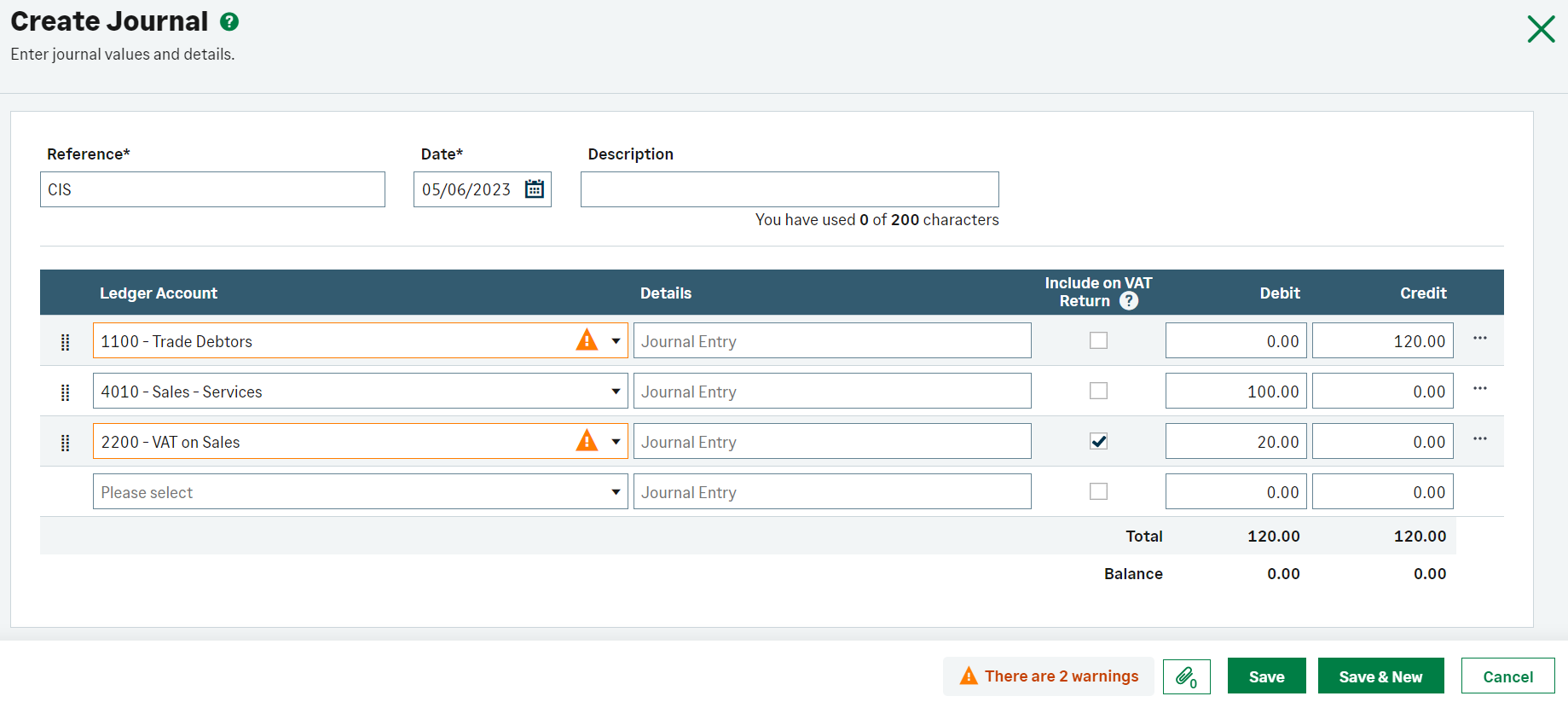The image size is (1568, 702).
Task: Click Credit field showing 120.00
Action: tap(1383, 341)
